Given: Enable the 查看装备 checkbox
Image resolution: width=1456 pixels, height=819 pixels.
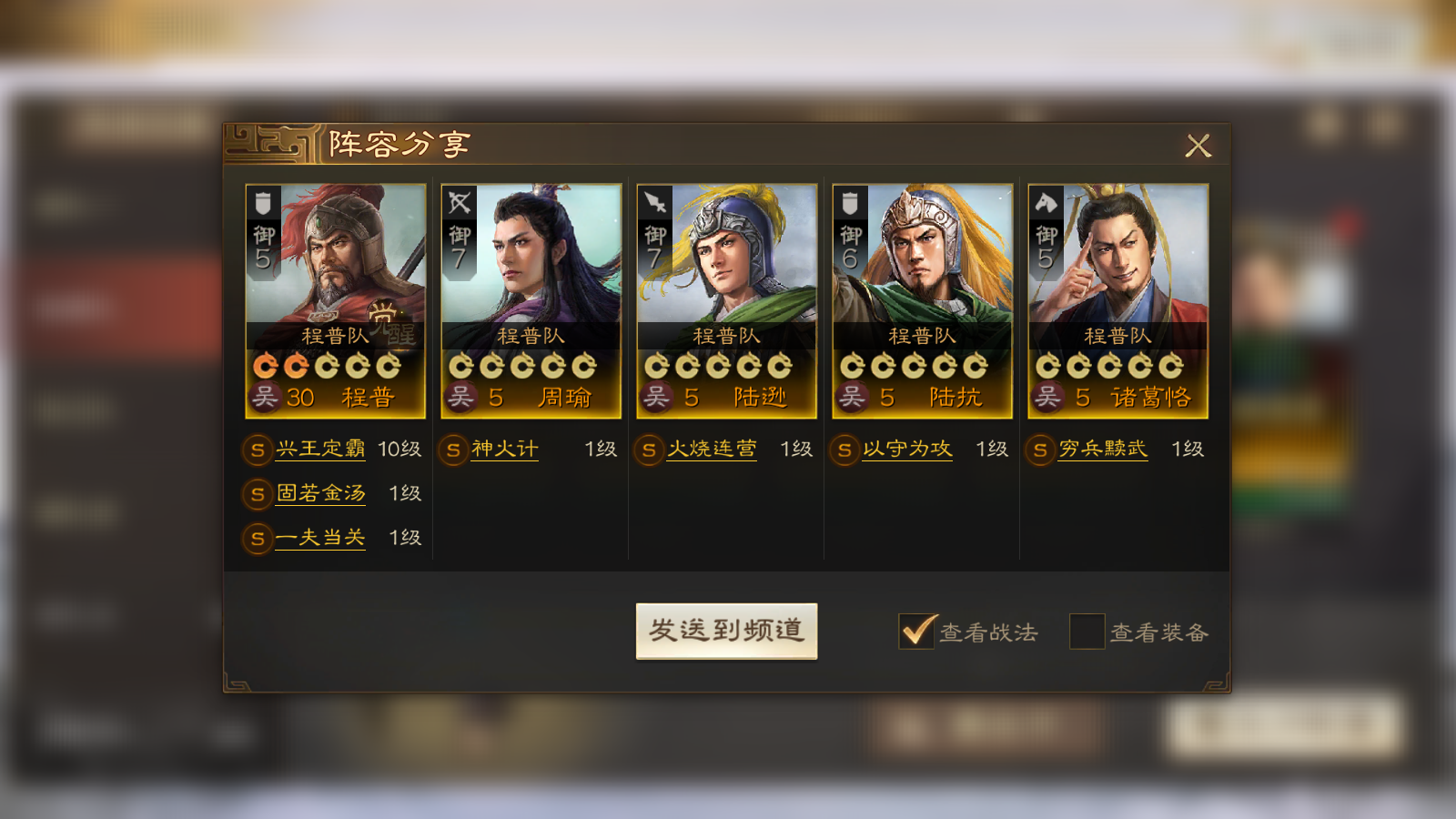Looking at the screenshot, I should [1087, 631].
